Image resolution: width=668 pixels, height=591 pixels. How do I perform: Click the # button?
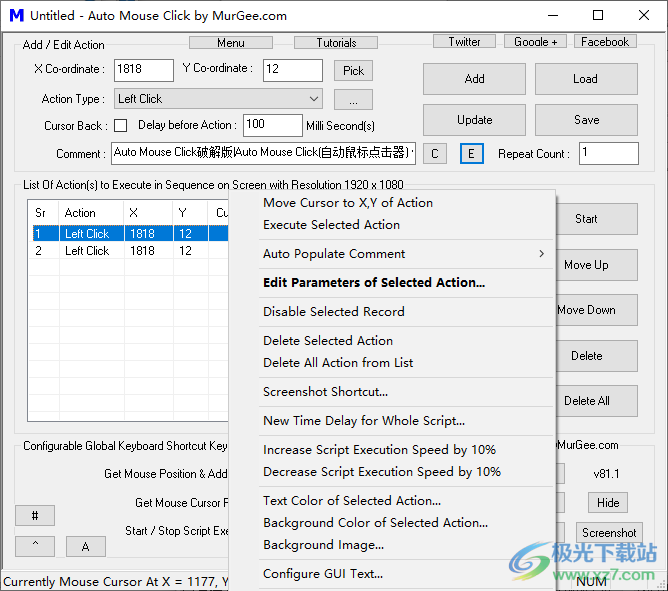[35, 516]
